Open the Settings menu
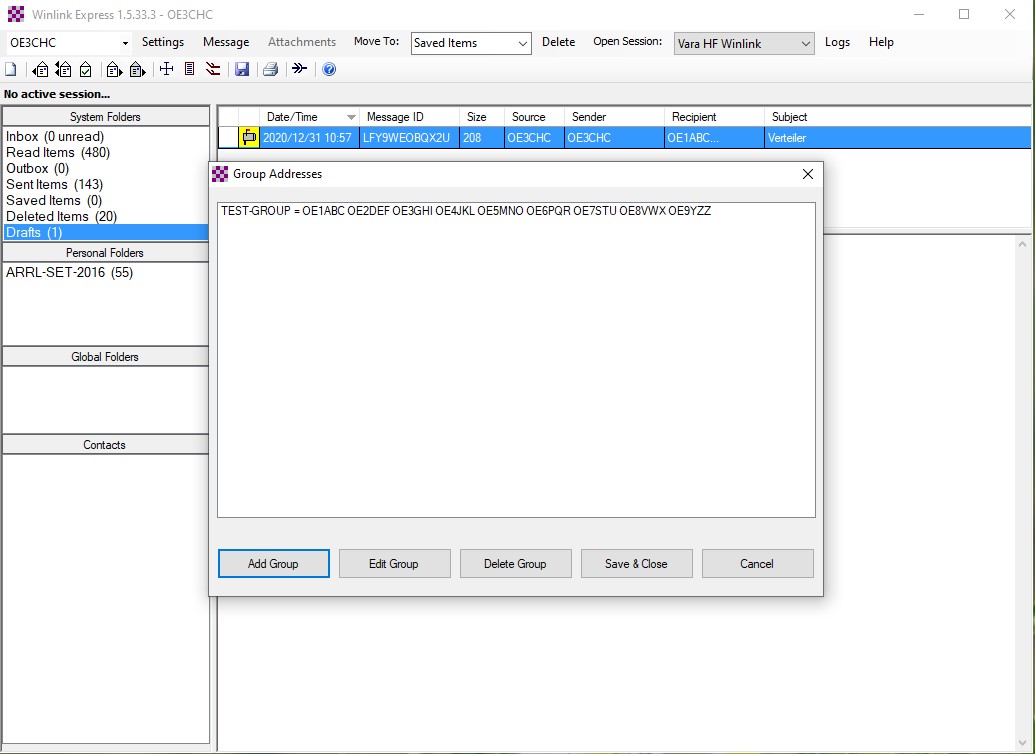 coord(163,42)
